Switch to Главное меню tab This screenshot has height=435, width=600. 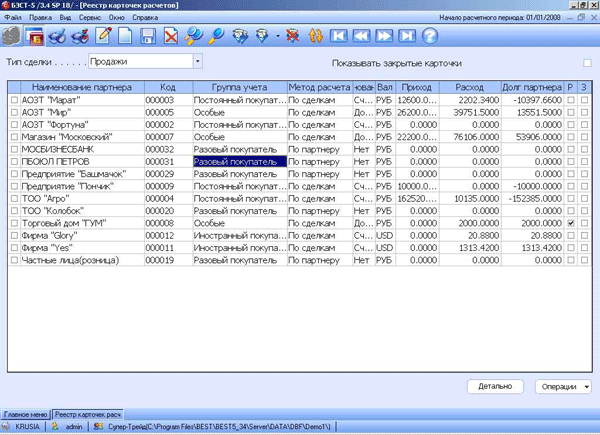(x=26, y=414)
